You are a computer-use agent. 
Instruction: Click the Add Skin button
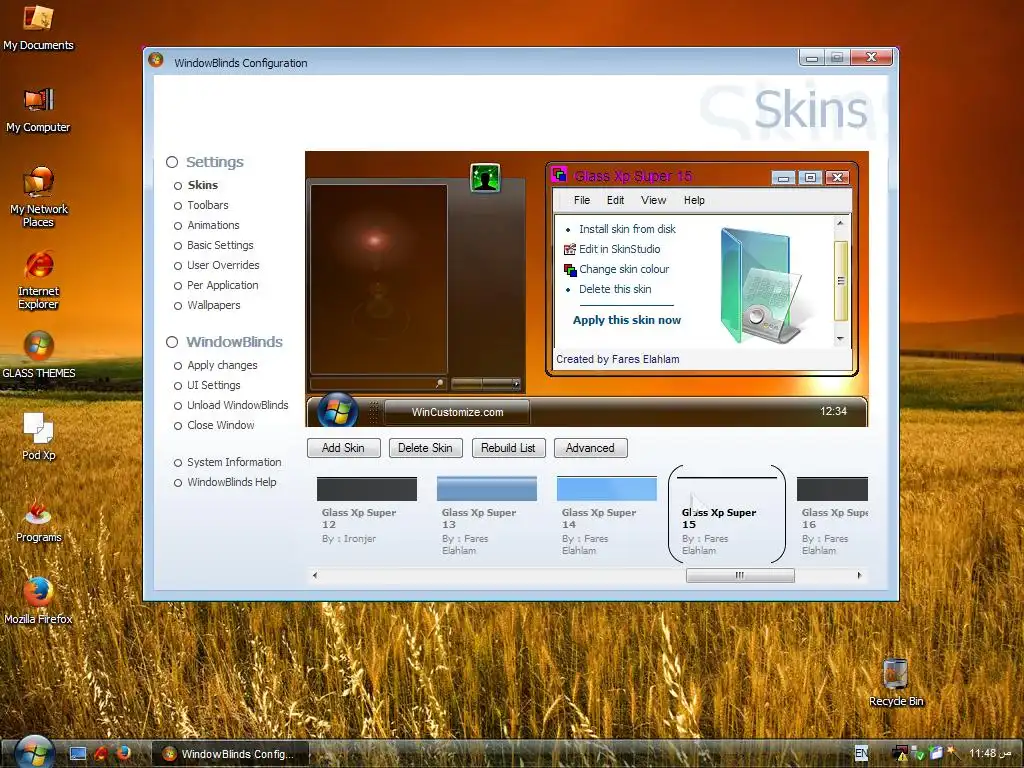tap(344, 448)
